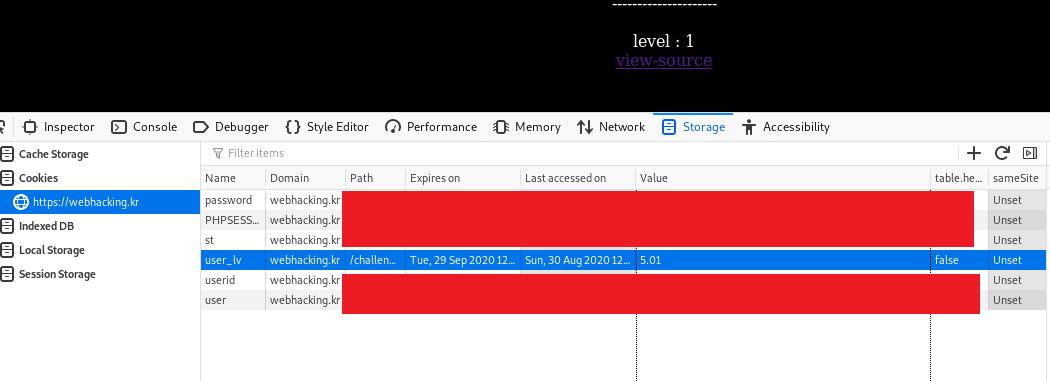Image resolution: width=1050 pixels, height=381 pixels.
Task: Sort cookies by Name column header
Action: 233,178
